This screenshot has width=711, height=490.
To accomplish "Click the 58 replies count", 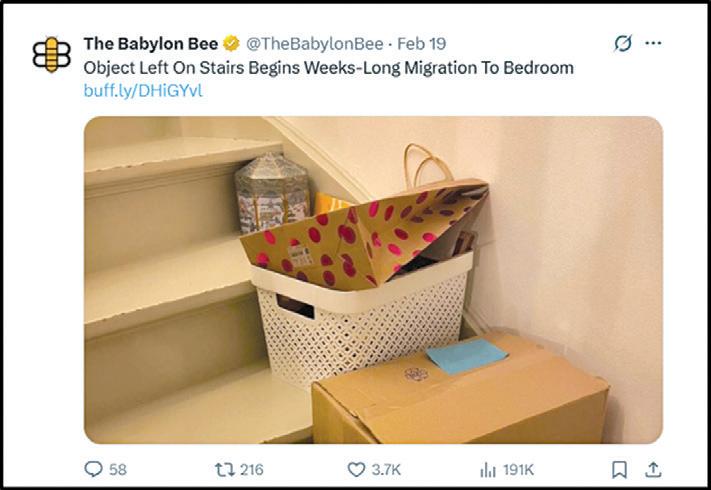I will [x=118, y=470].
